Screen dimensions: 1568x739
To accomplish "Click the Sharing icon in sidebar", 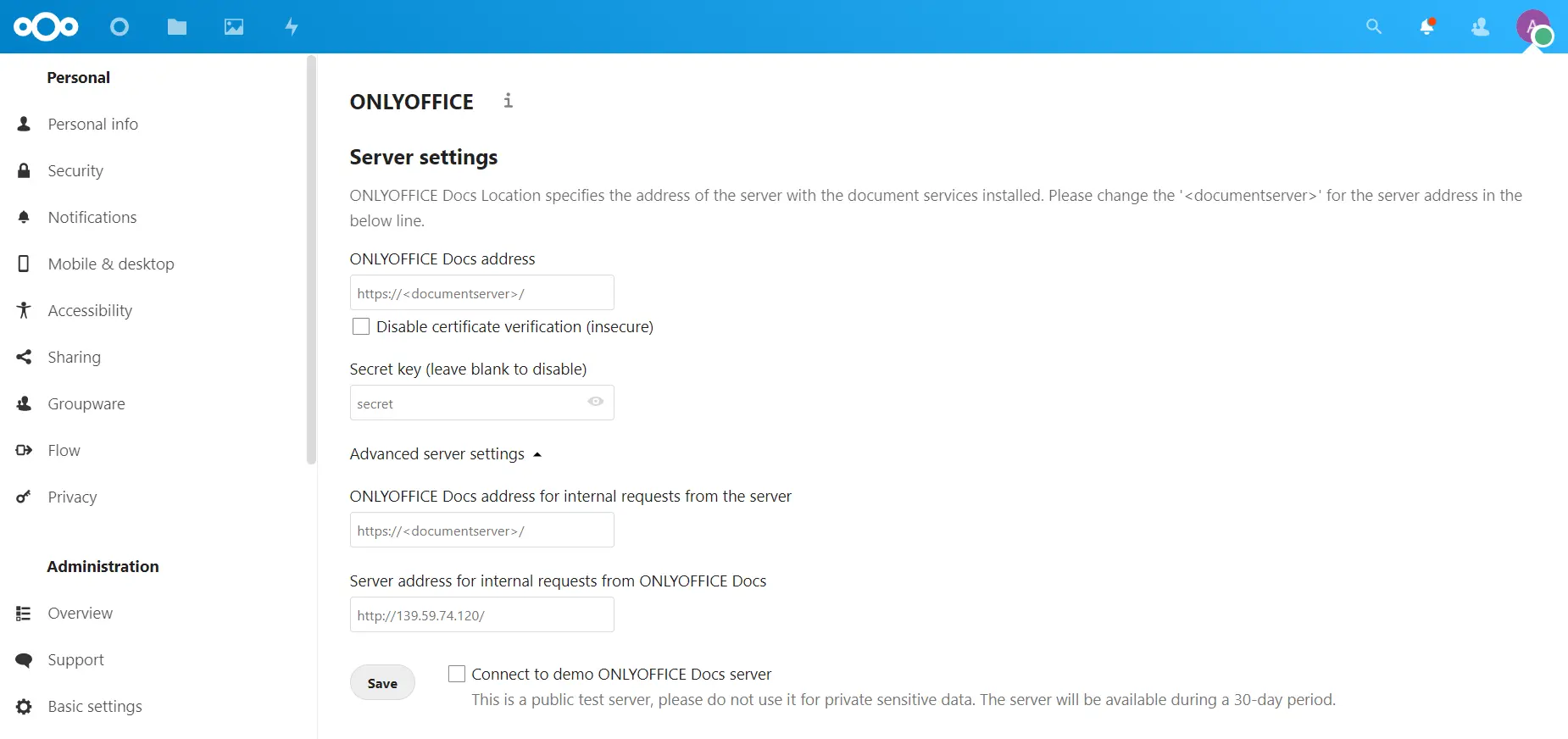I will pyautogui.click(x=24, y=357).
